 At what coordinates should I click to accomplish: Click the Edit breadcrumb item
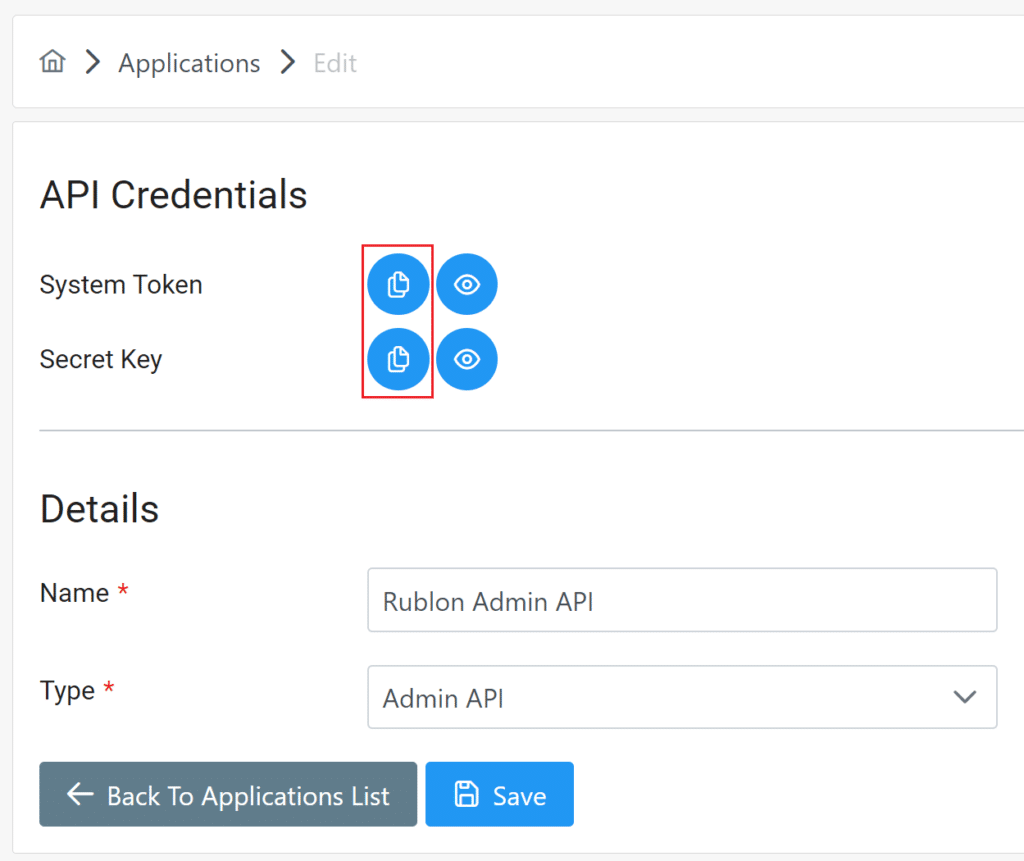pos(334,62)
